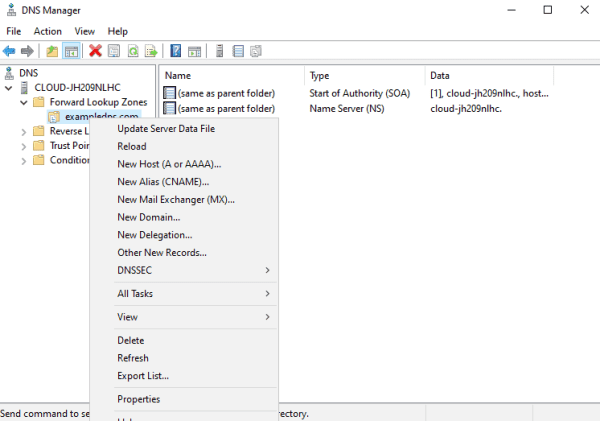
Task: Click the red X Delete toolbar icon
Action: 95,51
